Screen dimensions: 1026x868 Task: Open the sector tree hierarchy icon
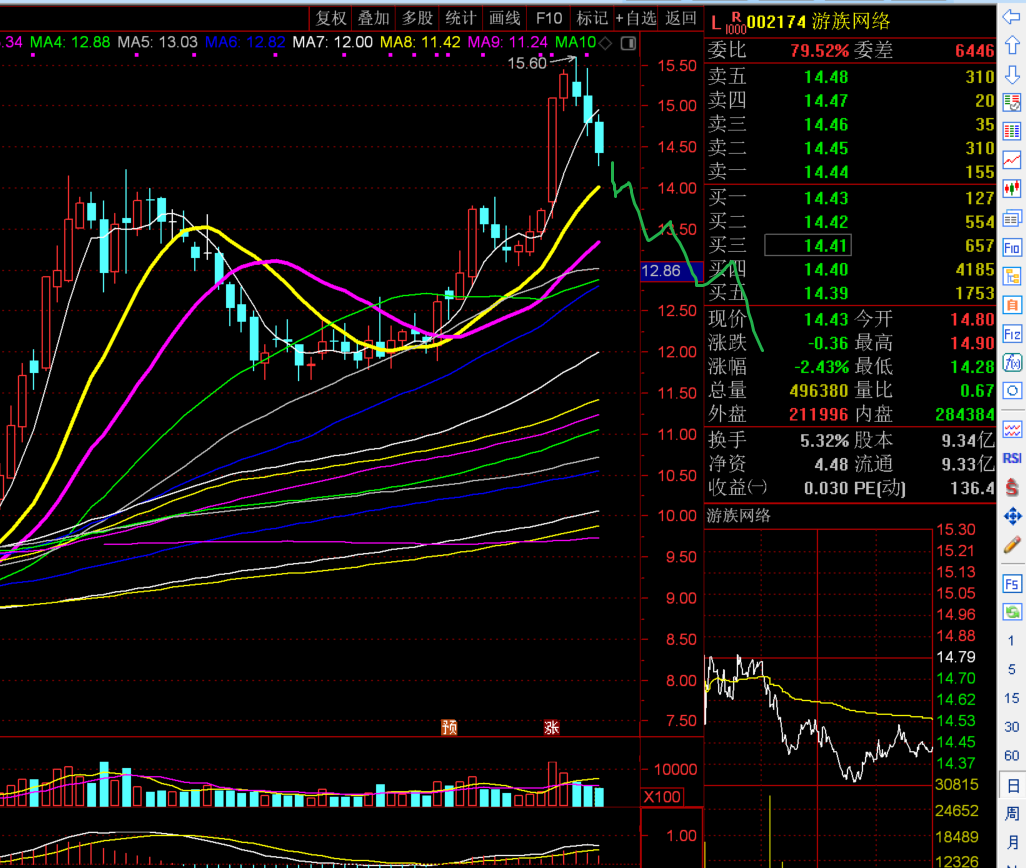(x=1012, y=276)
